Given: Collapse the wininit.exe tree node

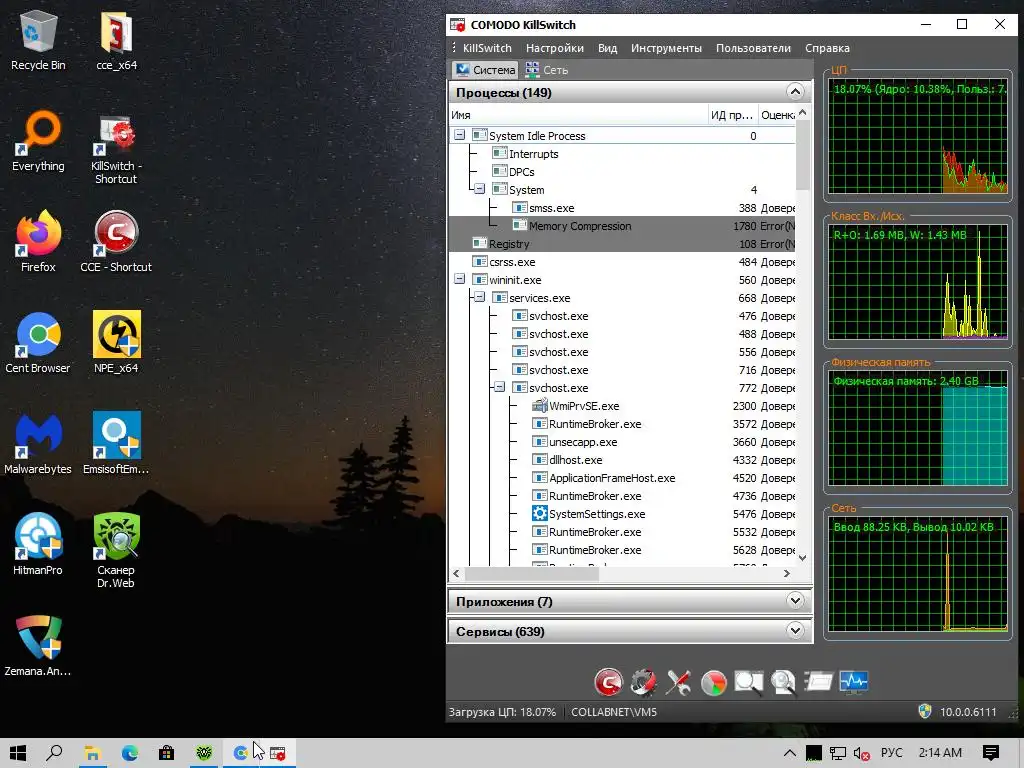Looking at the screenshot, I should click(x=460, y=279).
